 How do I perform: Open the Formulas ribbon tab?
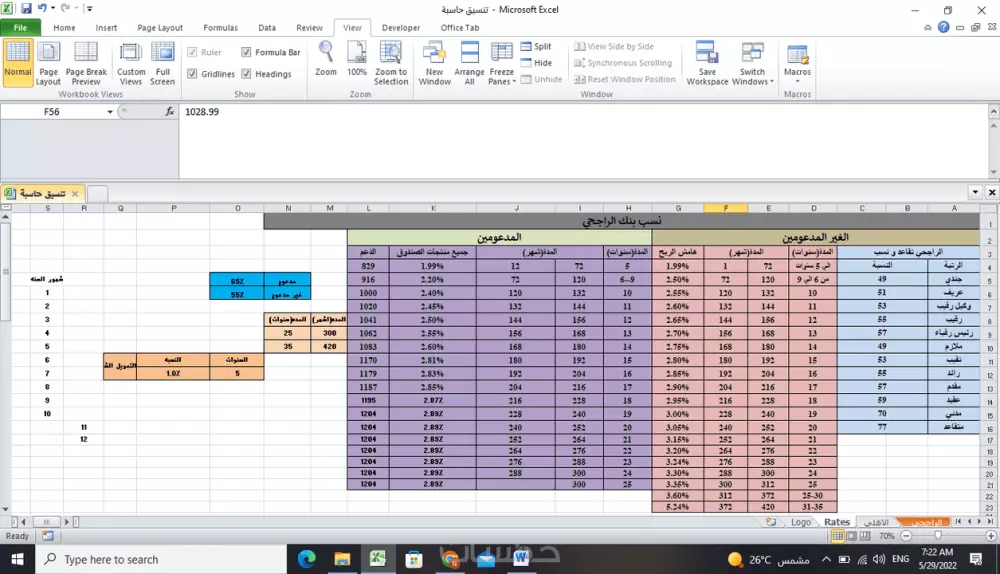(x=220, y=27)
